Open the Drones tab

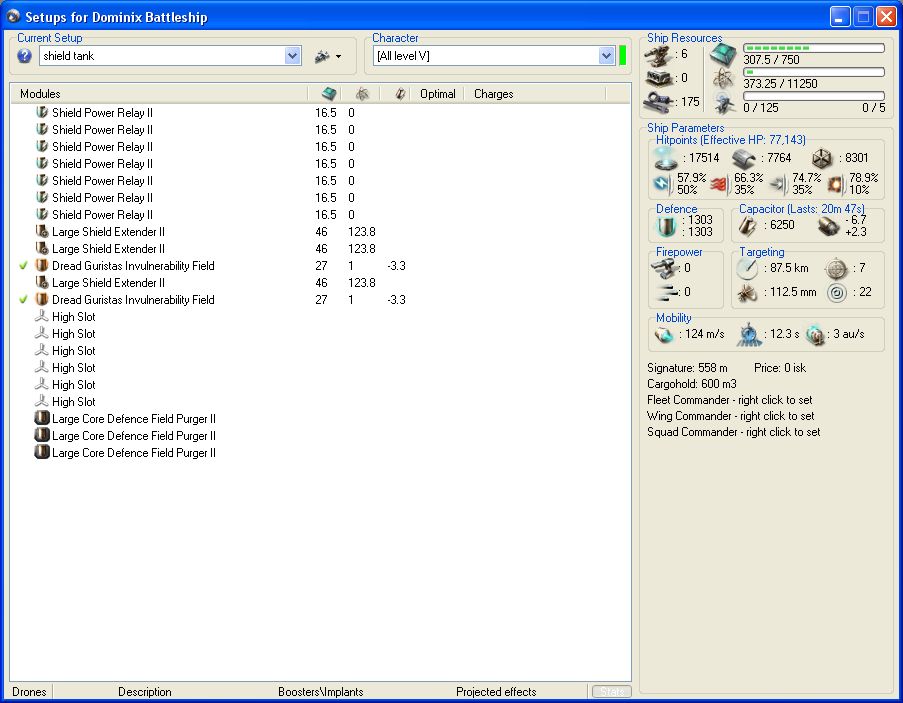pos(29,691)
